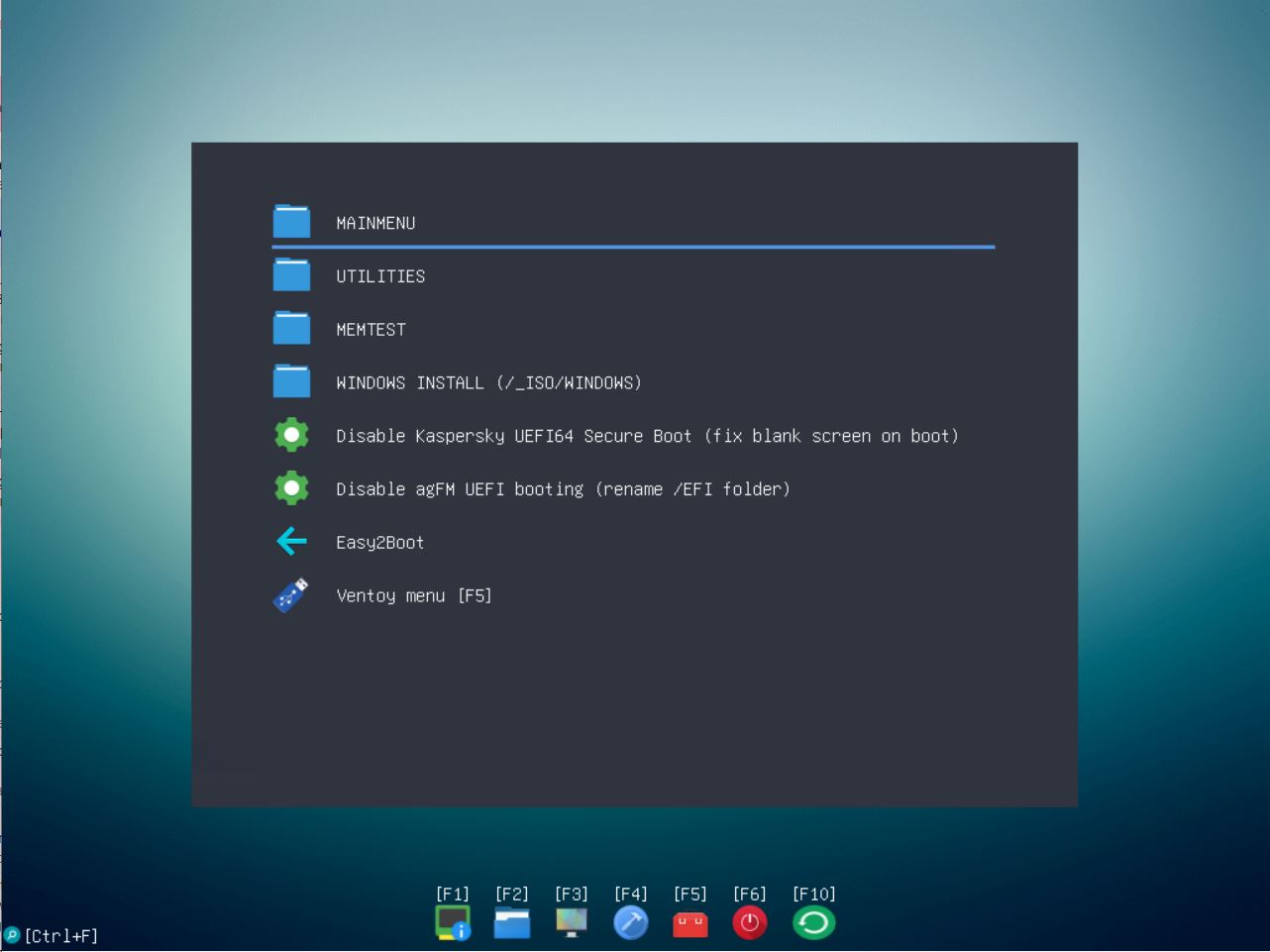Select Disable Kaspersky UEFI64 Secure Boot entry
The image size is (1270, 952).
pos(647,436)
